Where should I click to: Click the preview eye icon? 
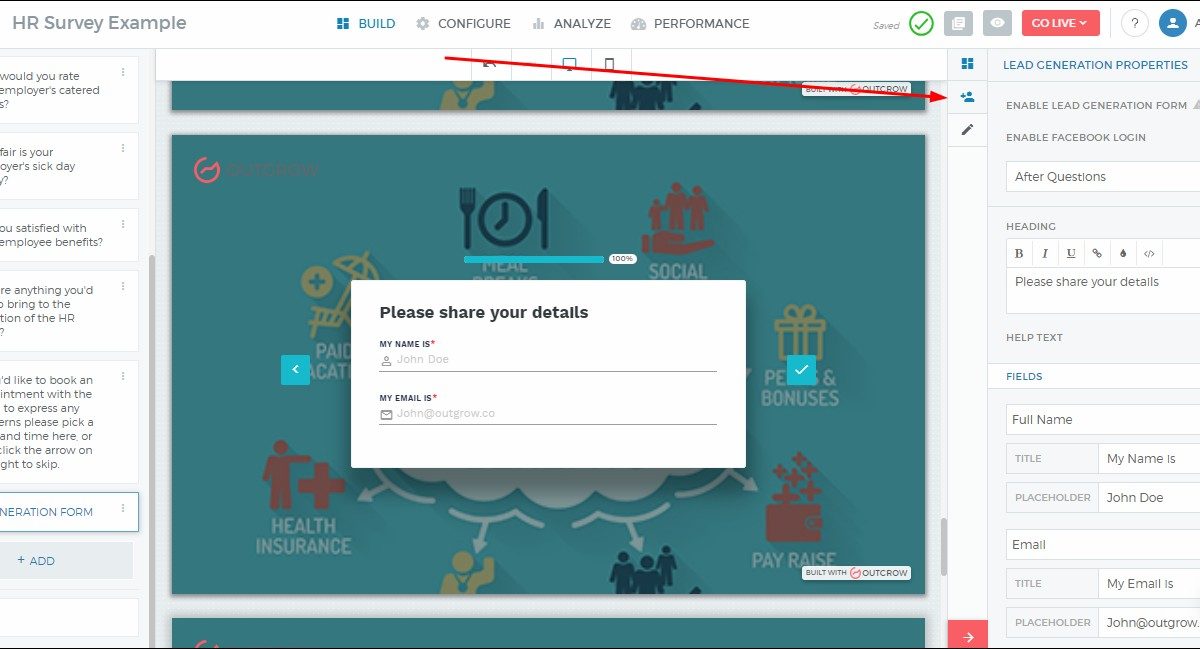[995, 24]
